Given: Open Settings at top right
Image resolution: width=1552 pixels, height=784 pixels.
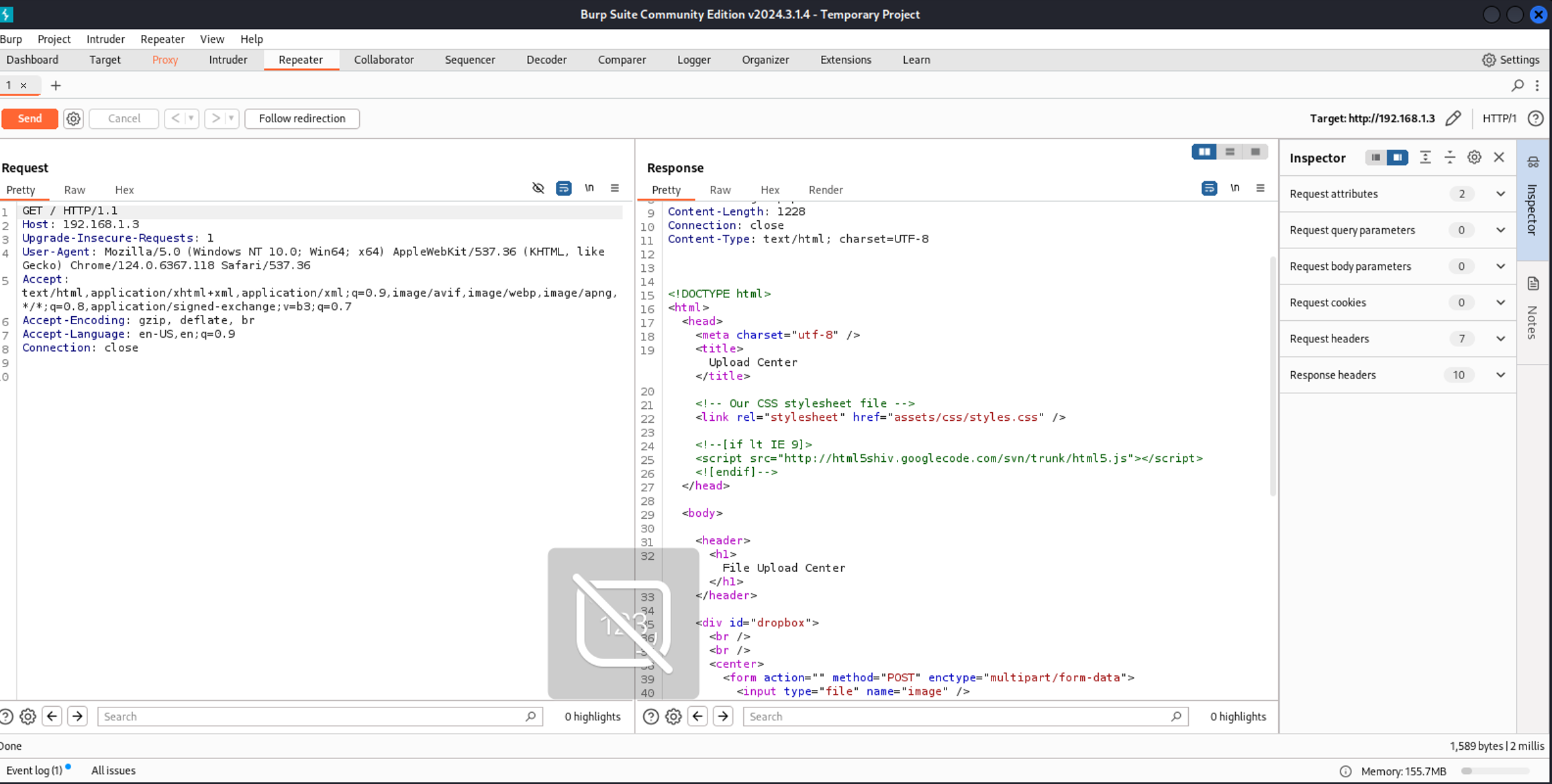Looking at the screenshot, I should pyautogui.click(x=1510, y=60).
